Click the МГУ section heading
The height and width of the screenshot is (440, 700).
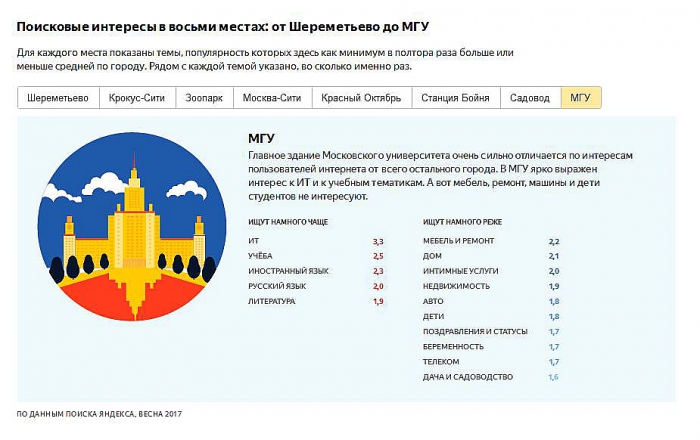click(x=261, y=138)
